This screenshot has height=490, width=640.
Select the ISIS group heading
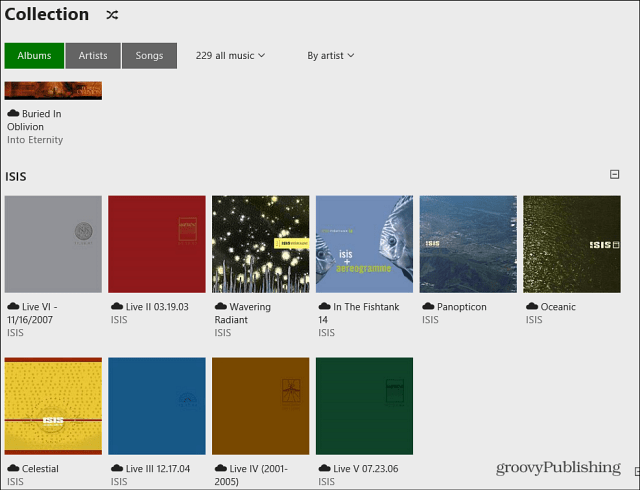[16, 176]
